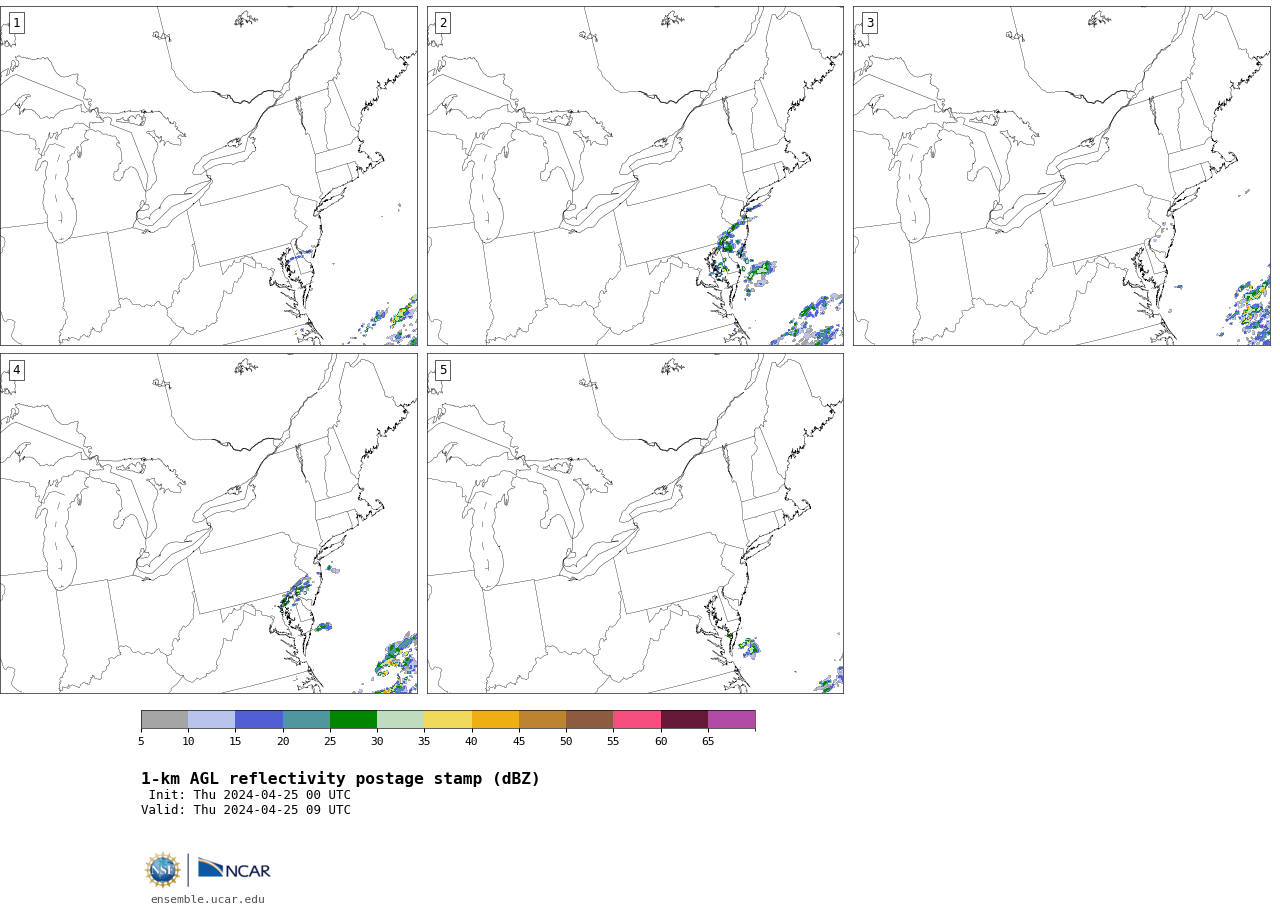Click the teal 20-25 dBZ swatch
1280x910 pixels.
306,720
